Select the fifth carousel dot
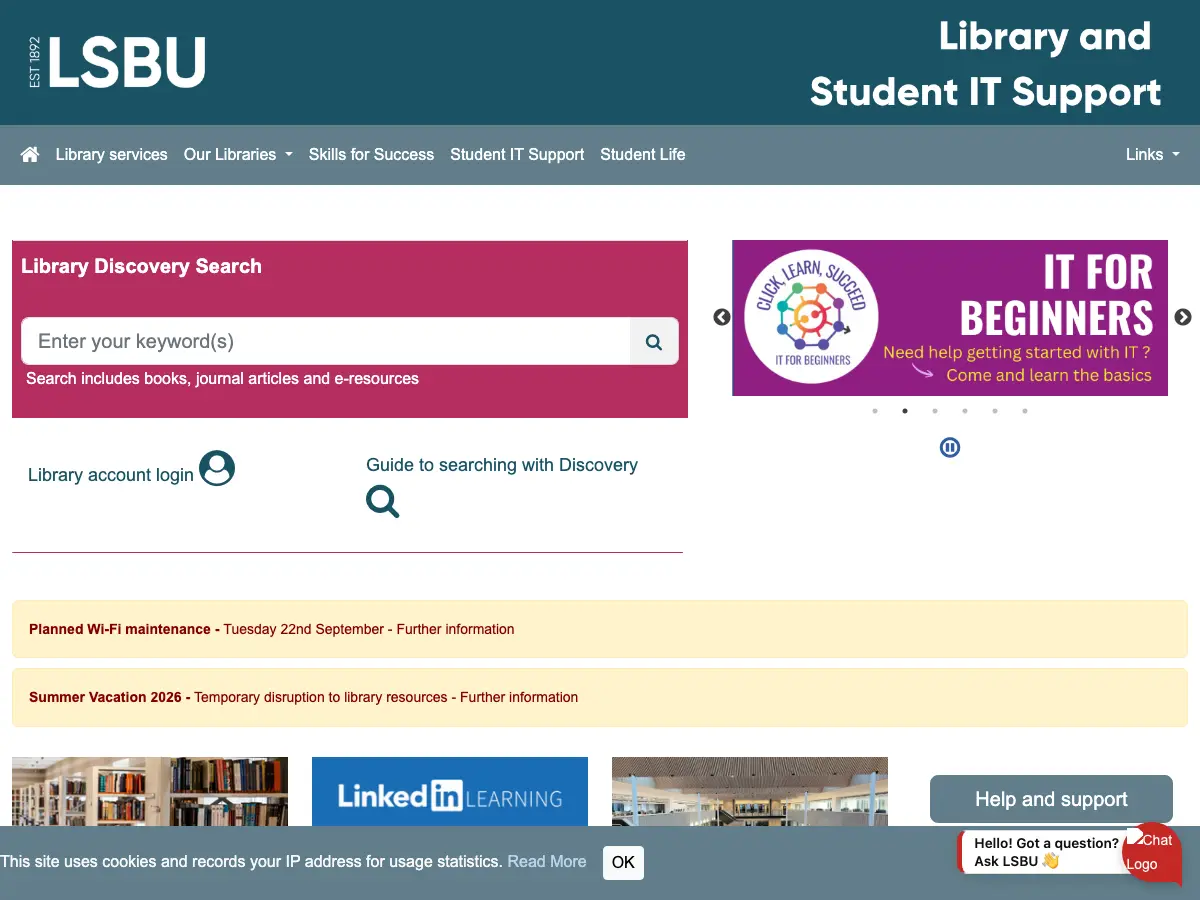This screenshot has height=900, width=1200. pos(995,411)
